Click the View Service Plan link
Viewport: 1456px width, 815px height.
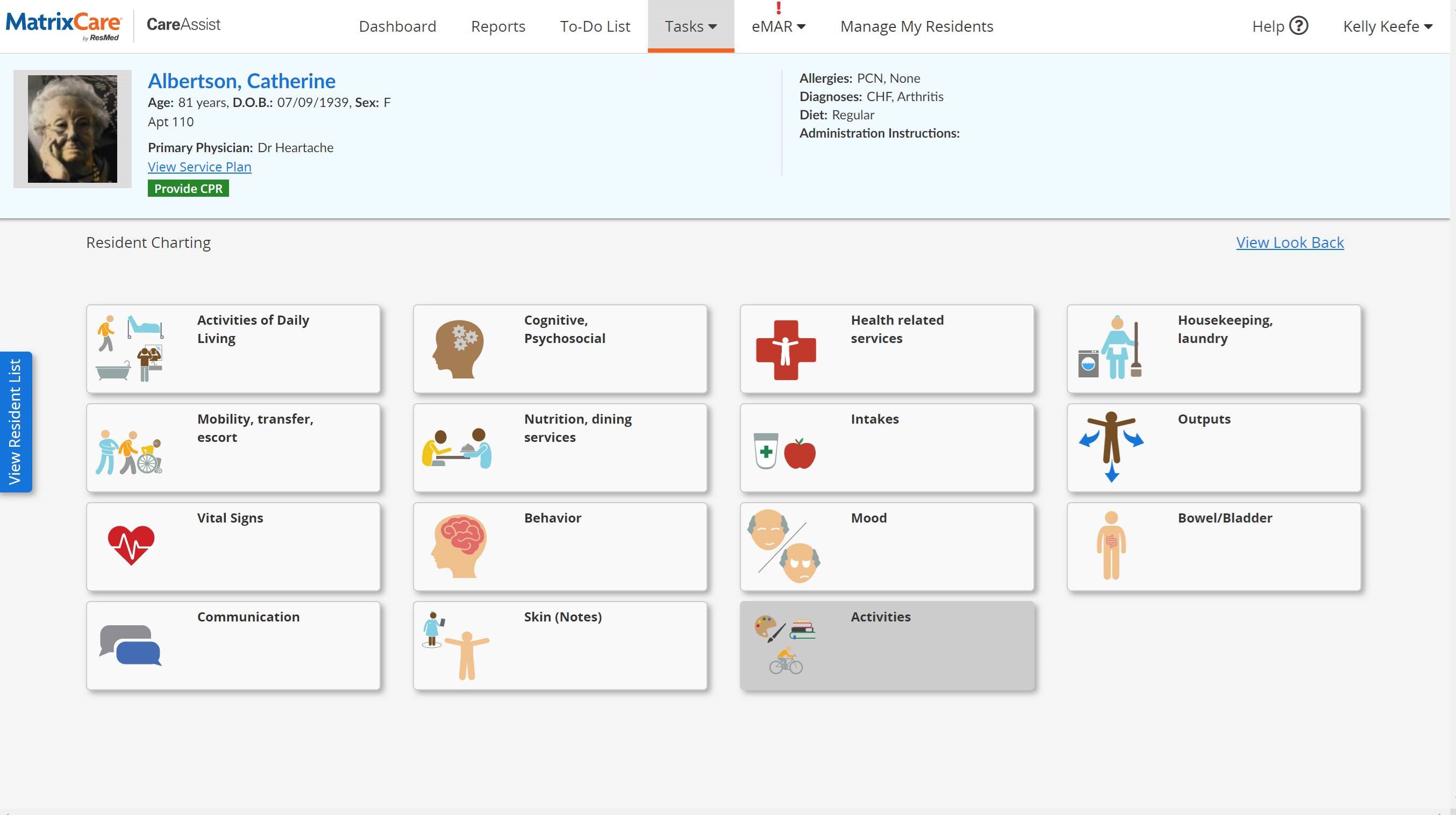(199, 167)
